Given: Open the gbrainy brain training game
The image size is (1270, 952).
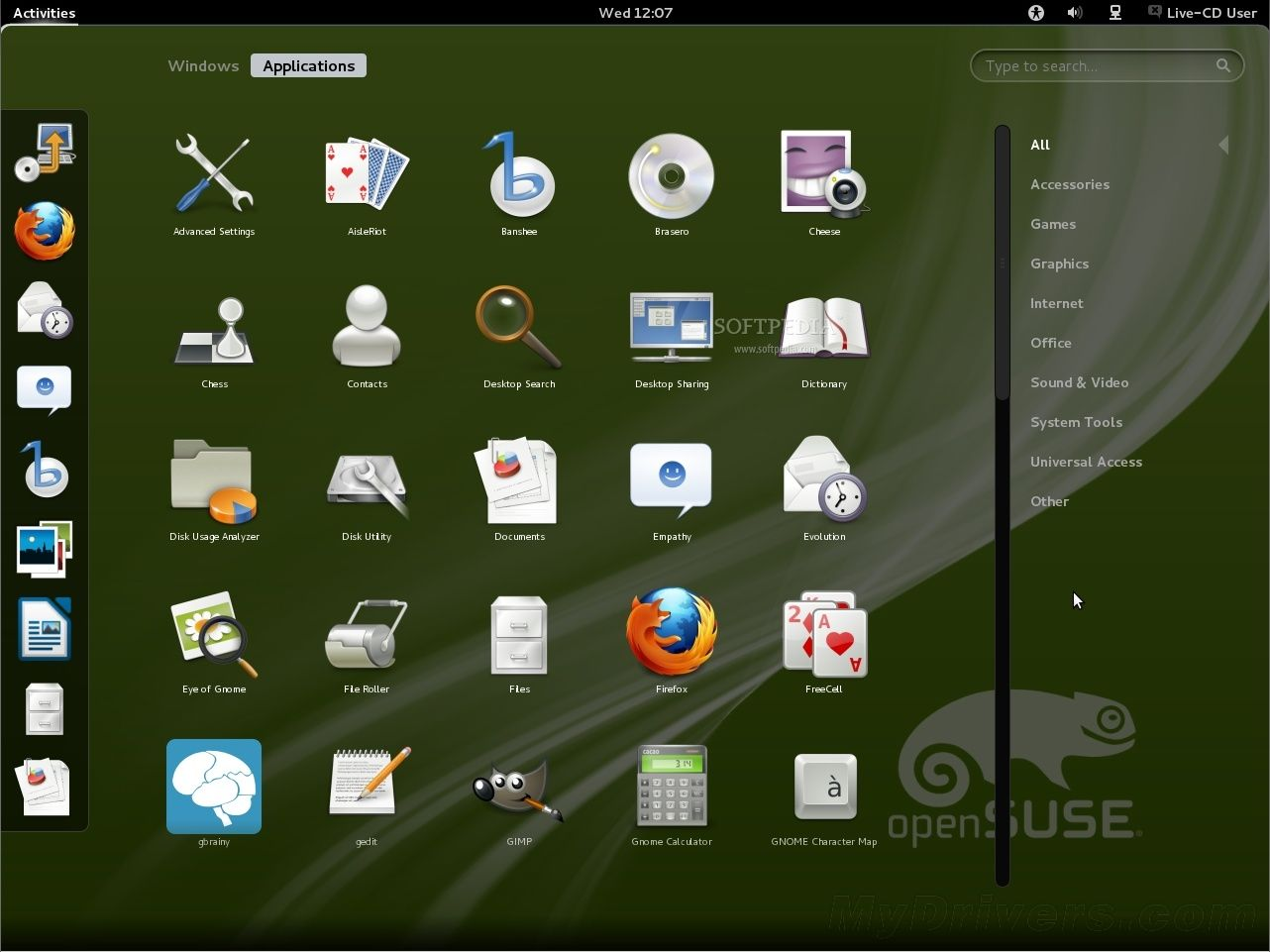Looking at the screenshot, I should point(214,787).
